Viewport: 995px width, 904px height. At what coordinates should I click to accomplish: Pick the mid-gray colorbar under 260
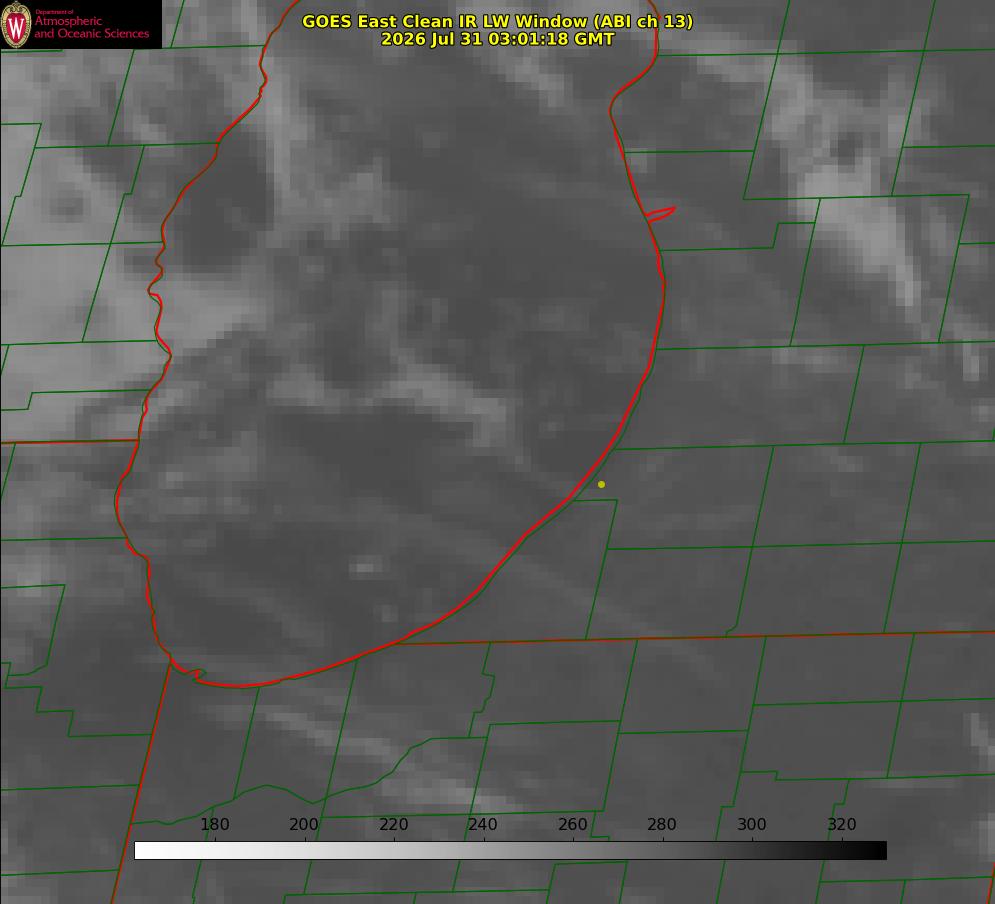click(573, 851)
